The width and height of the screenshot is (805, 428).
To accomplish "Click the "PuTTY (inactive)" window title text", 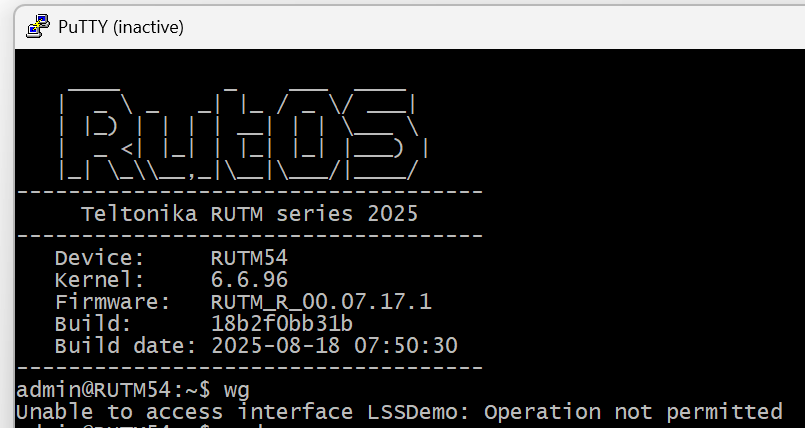I will coord(121,28).
